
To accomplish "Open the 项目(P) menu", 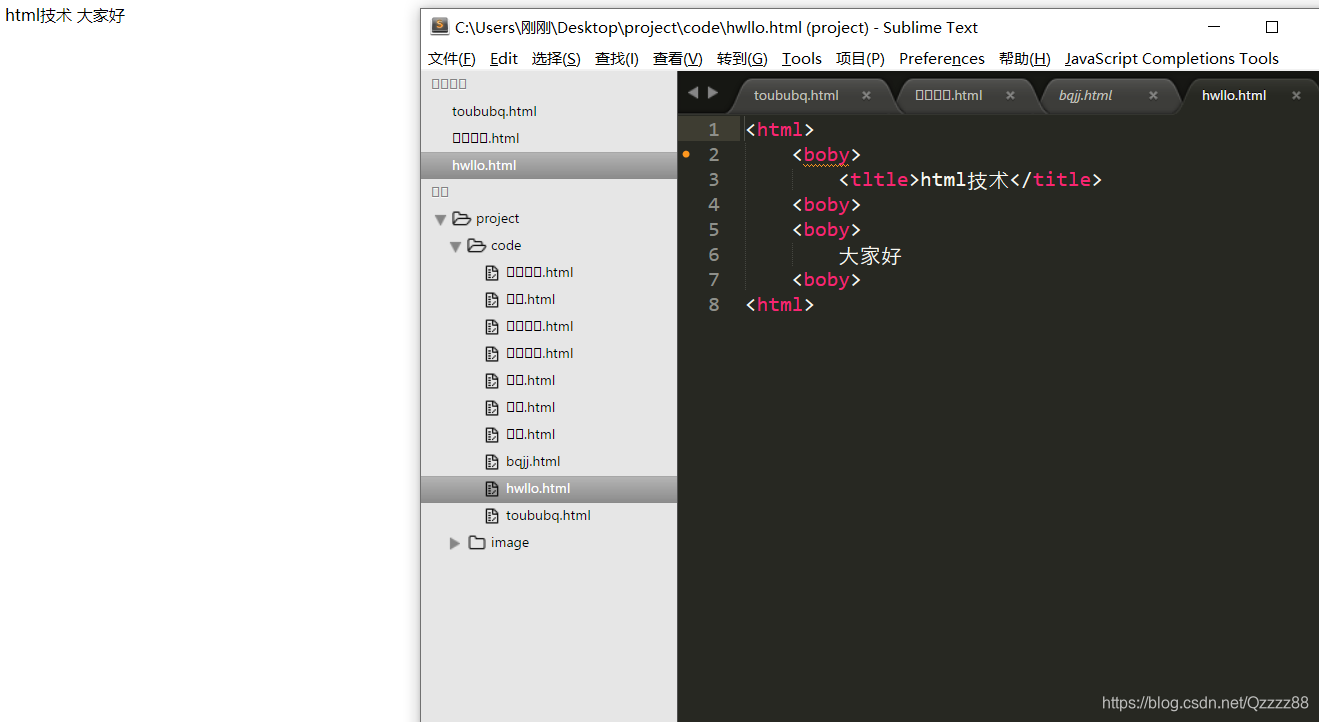I will [x=860, y=58].
